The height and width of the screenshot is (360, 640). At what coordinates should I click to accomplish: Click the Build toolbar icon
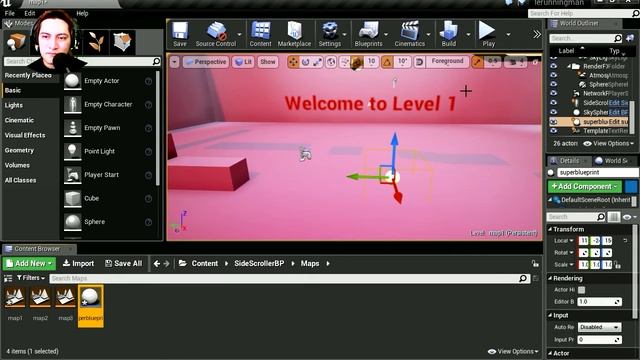(449, 34)
